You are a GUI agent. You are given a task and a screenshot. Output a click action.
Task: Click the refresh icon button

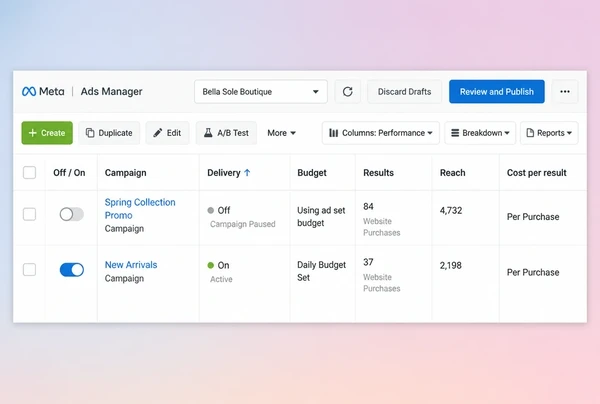(347, 91)
